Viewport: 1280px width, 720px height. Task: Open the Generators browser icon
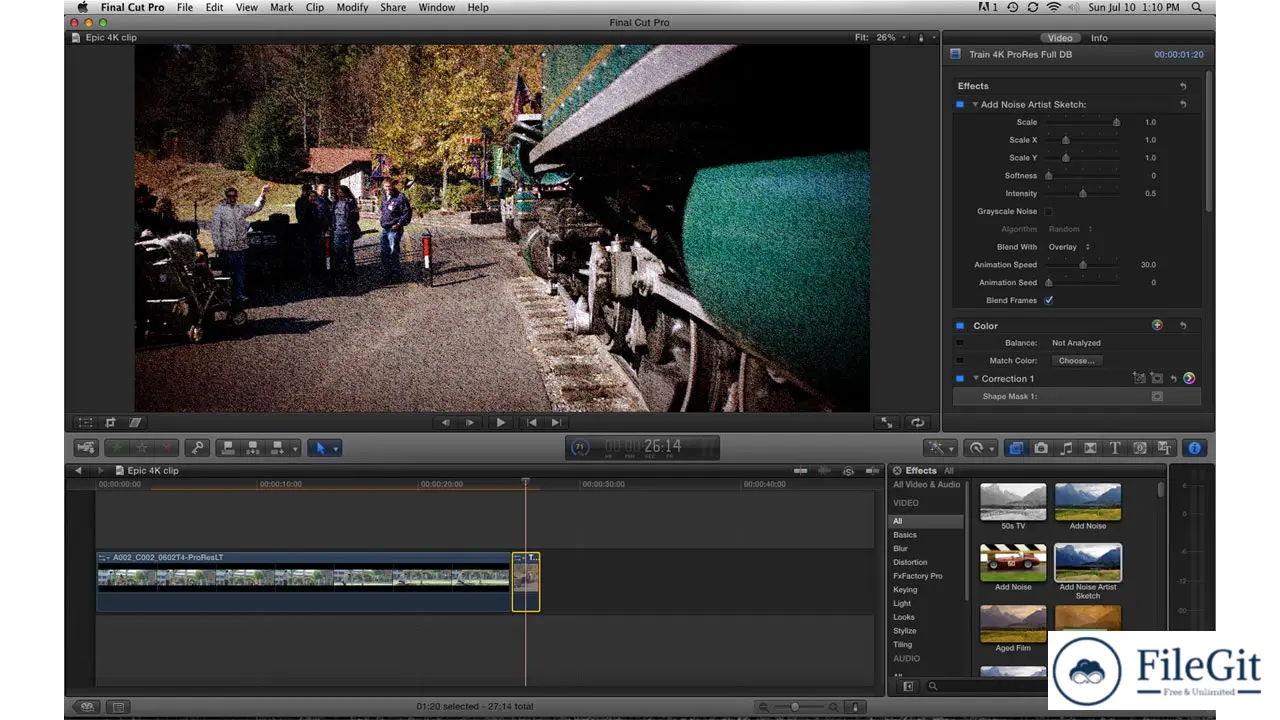1139,448
